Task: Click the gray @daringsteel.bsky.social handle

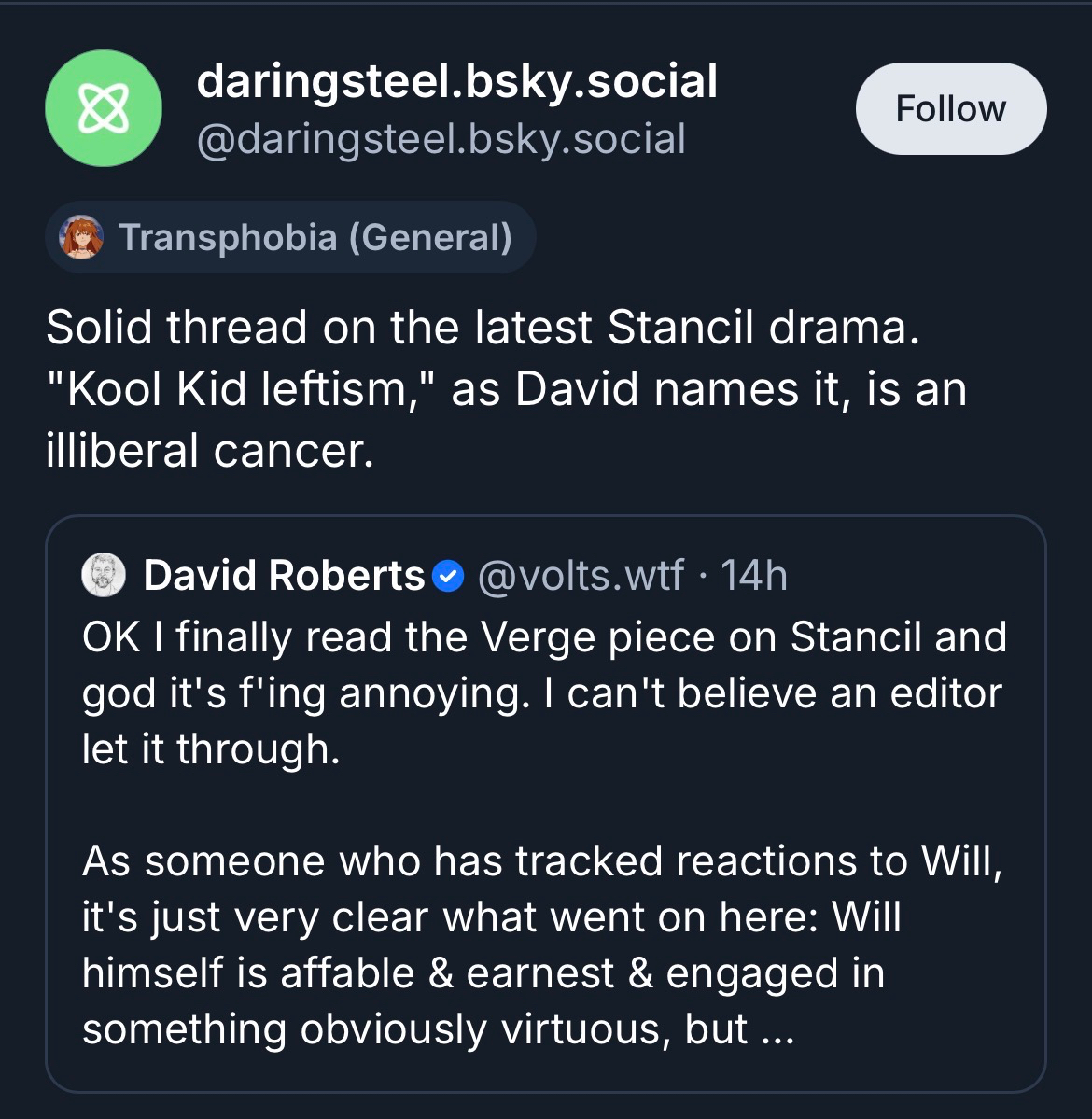Action: point(441,139)
